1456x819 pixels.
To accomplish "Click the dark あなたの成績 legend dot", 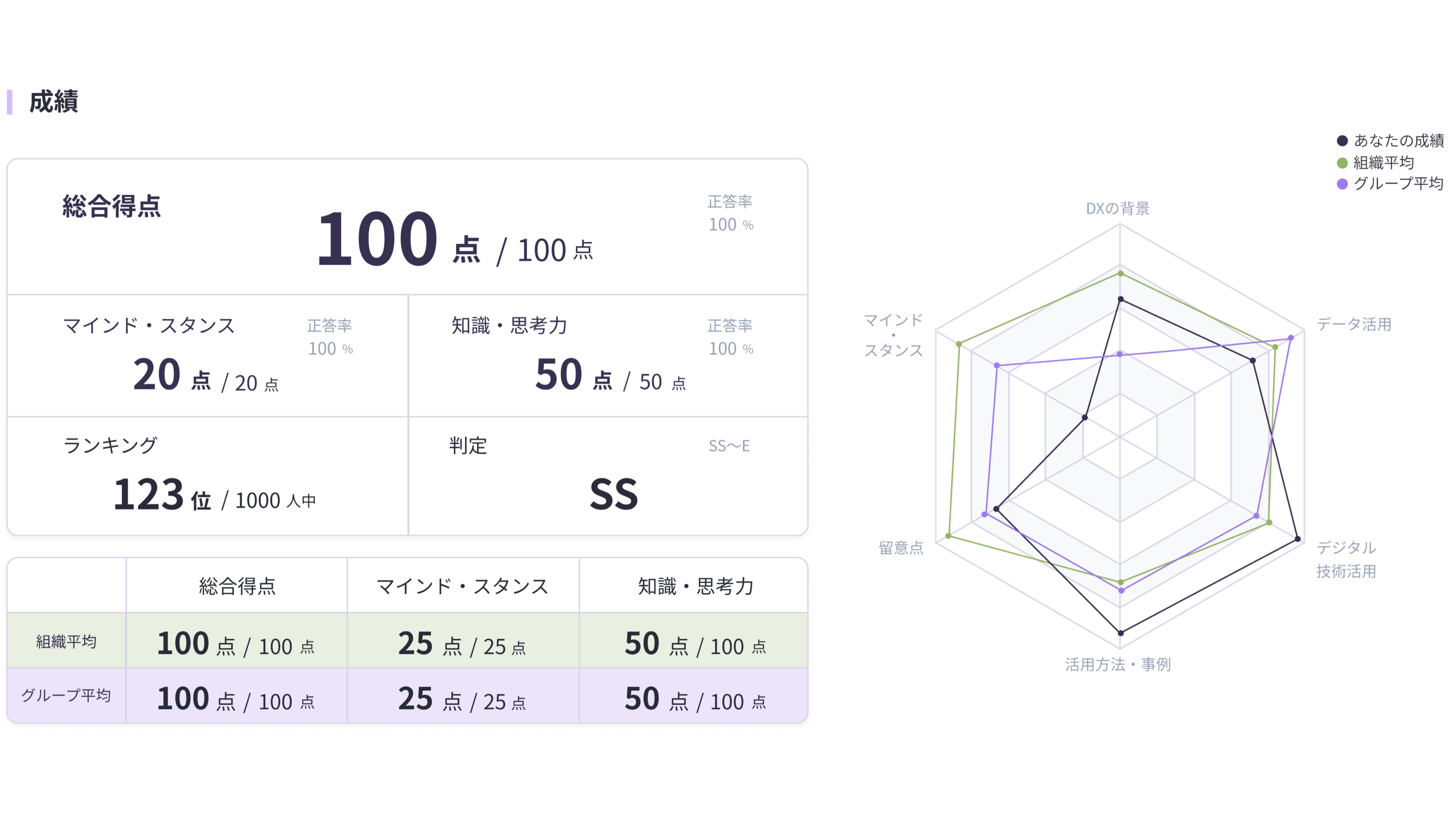I will (x=1342, y=141).
